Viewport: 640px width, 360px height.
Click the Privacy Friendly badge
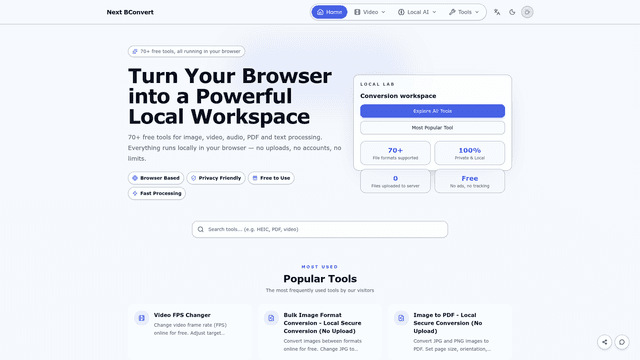(216, 178)
